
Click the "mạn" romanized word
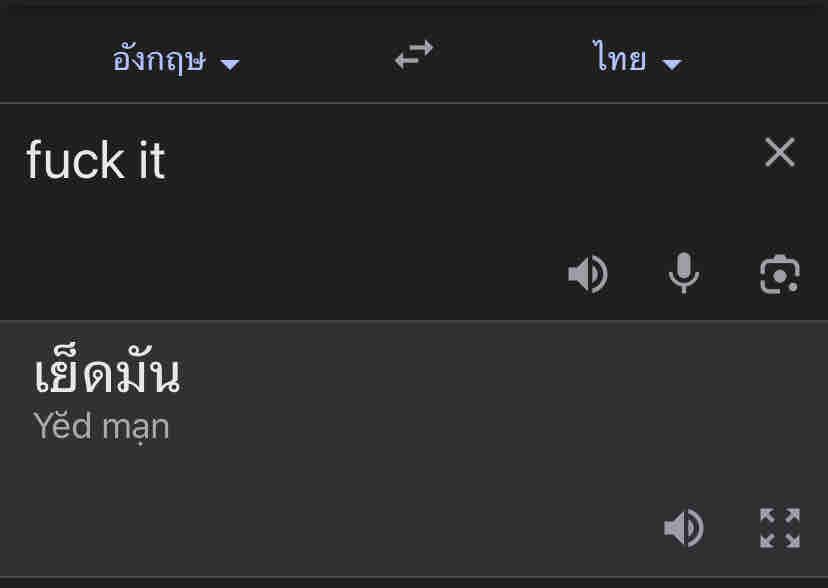135,427
